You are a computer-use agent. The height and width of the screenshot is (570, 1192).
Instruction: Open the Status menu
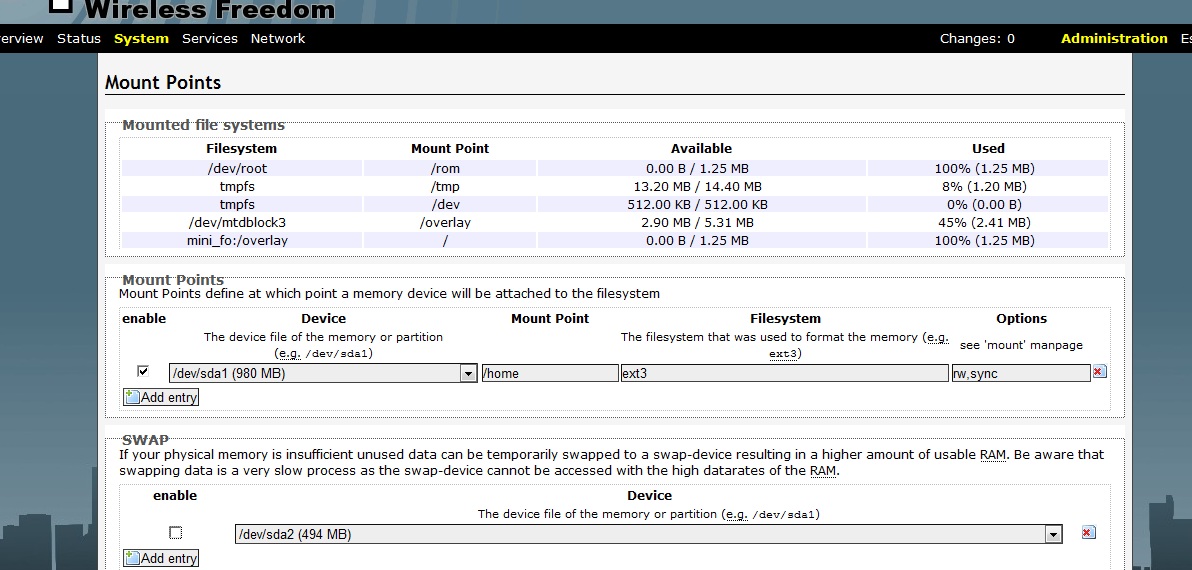(79, 39)
